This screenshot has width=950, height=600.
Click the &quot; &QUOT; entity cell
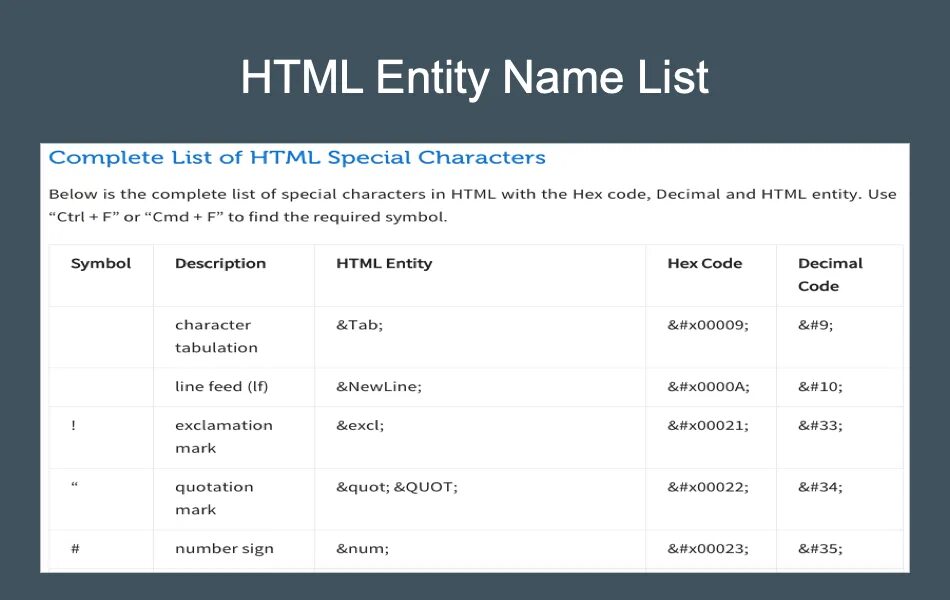tap(396, 488)
